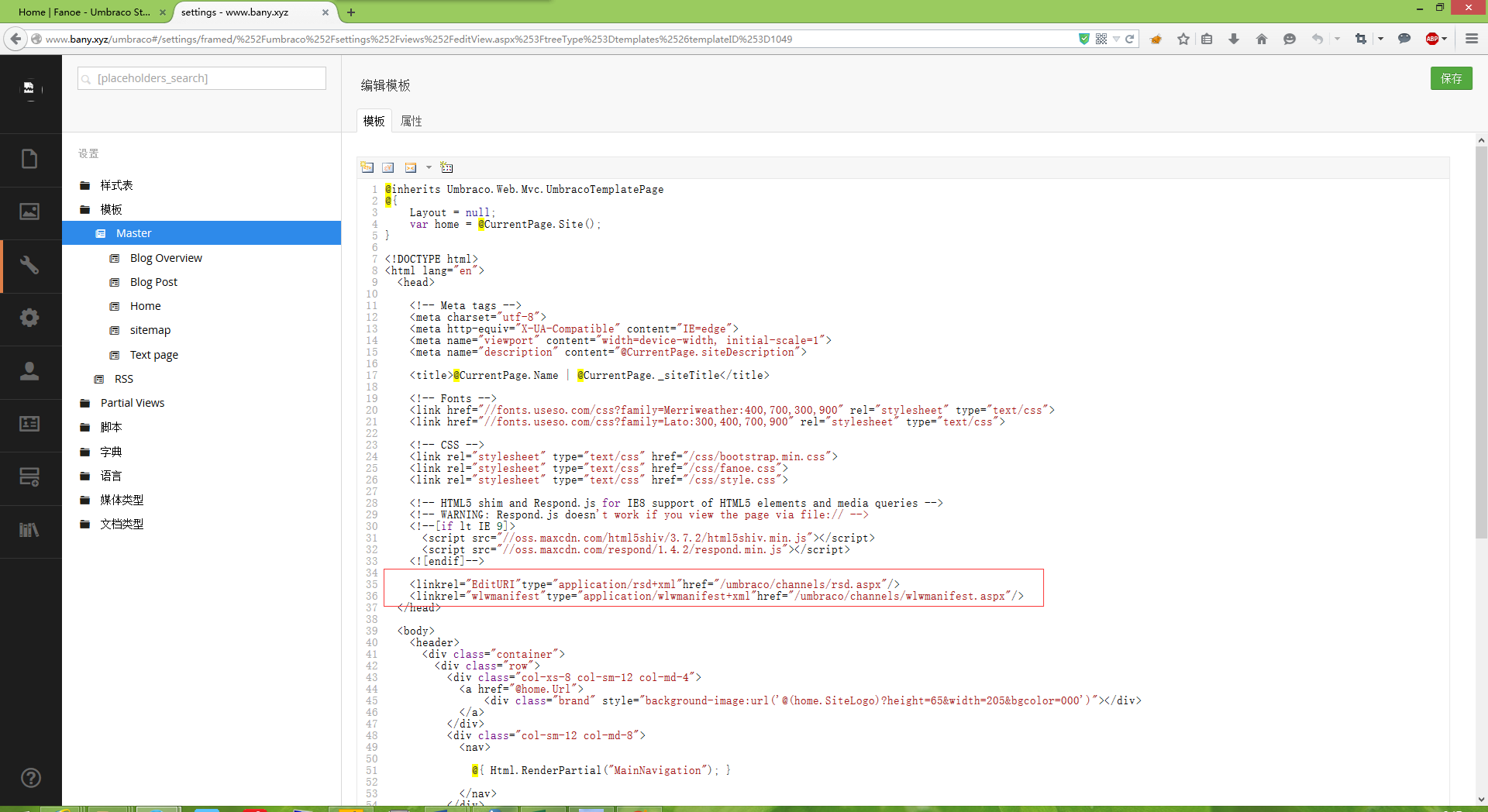
Task: Select the Text page template
Action: 153,355
